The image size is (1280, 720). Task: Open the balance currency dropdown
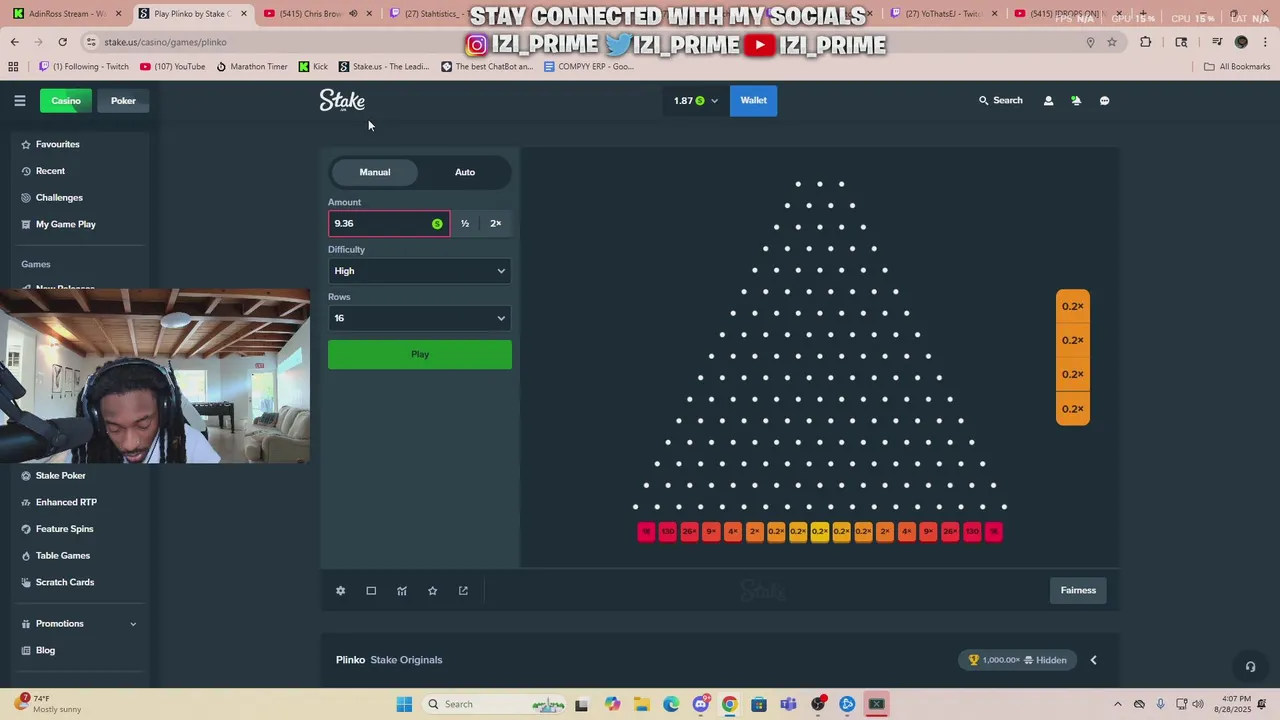click(x=695, y=101)
